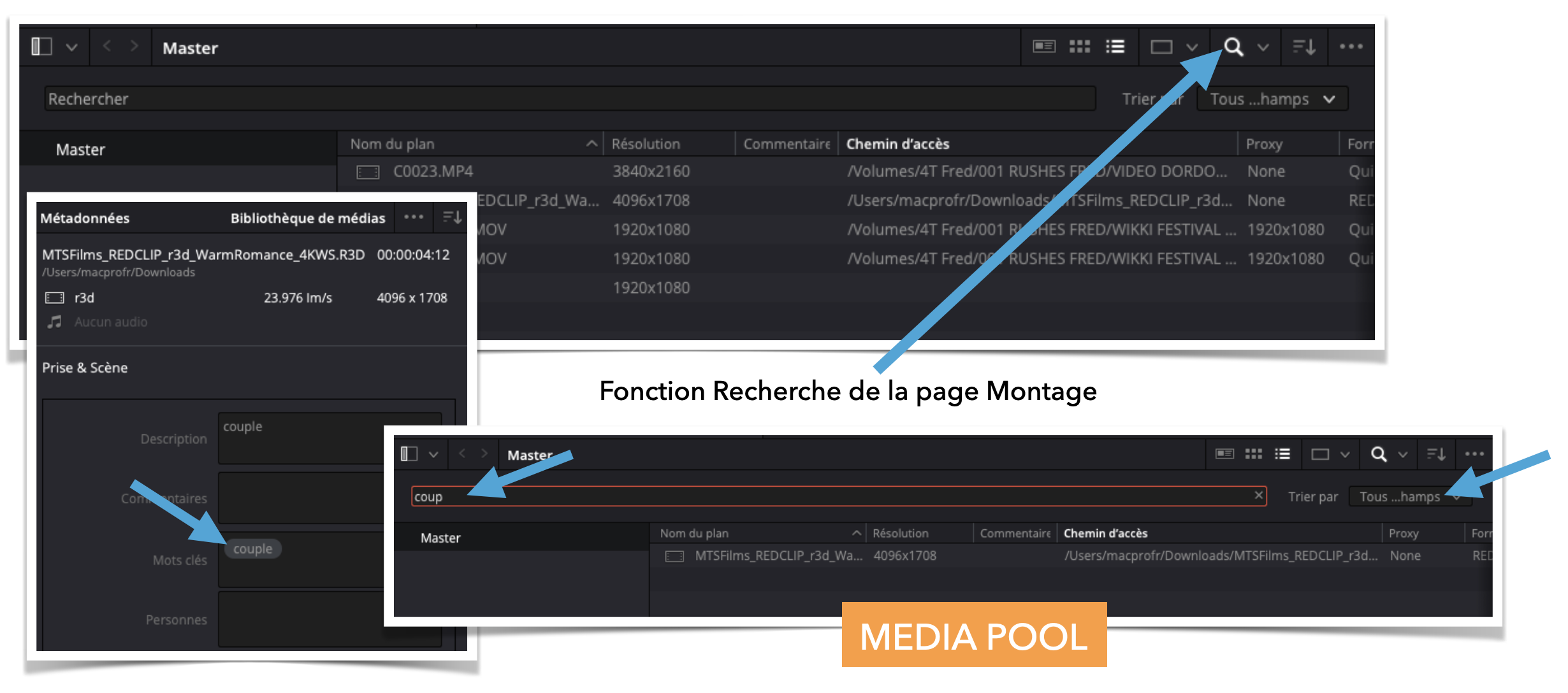Expand the search options chevron next to magnifier
Image resolution: width=1568 pixels, height=693 pixels.
point(1262,46)
